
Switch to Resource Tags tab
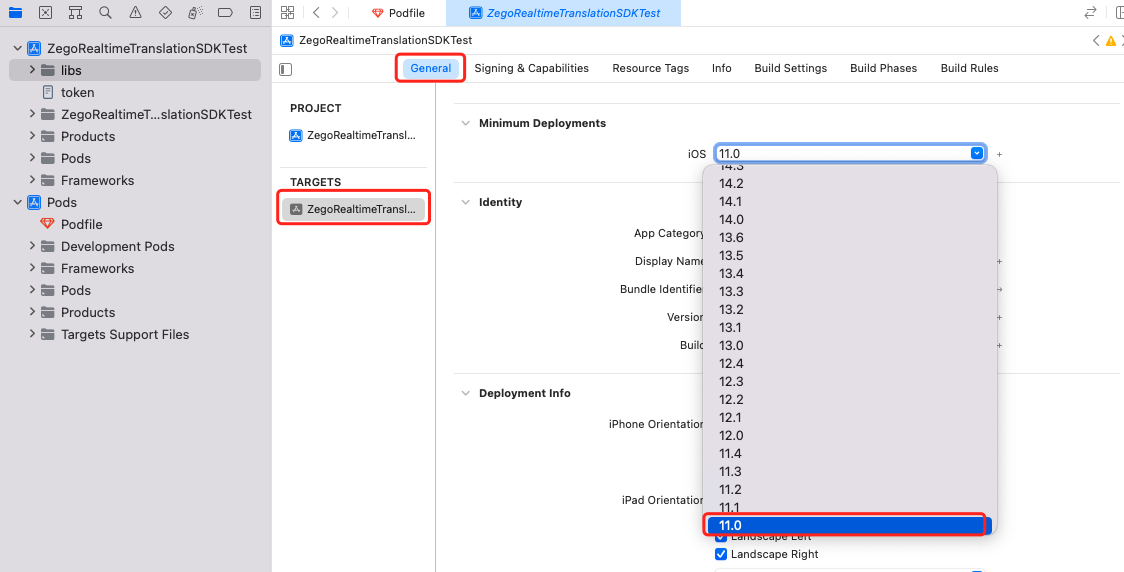[650, 68]
